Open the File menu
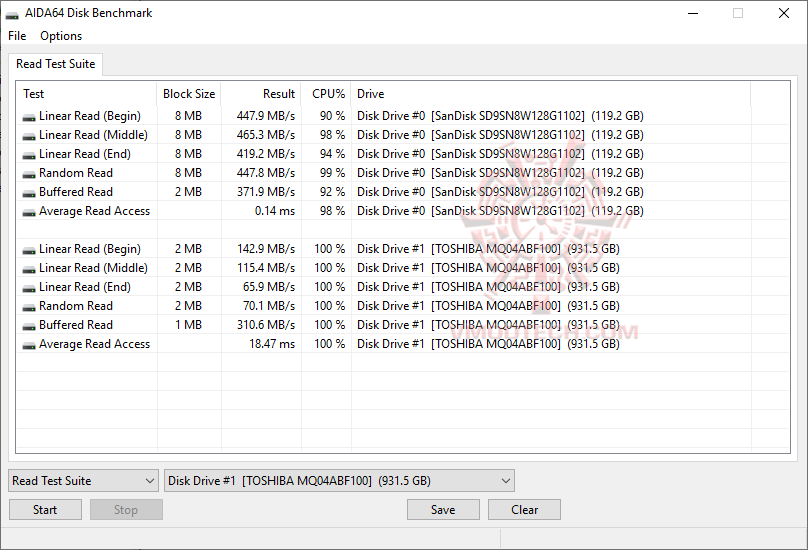Viewport: 808px width, 550px height. pos(17,36)
